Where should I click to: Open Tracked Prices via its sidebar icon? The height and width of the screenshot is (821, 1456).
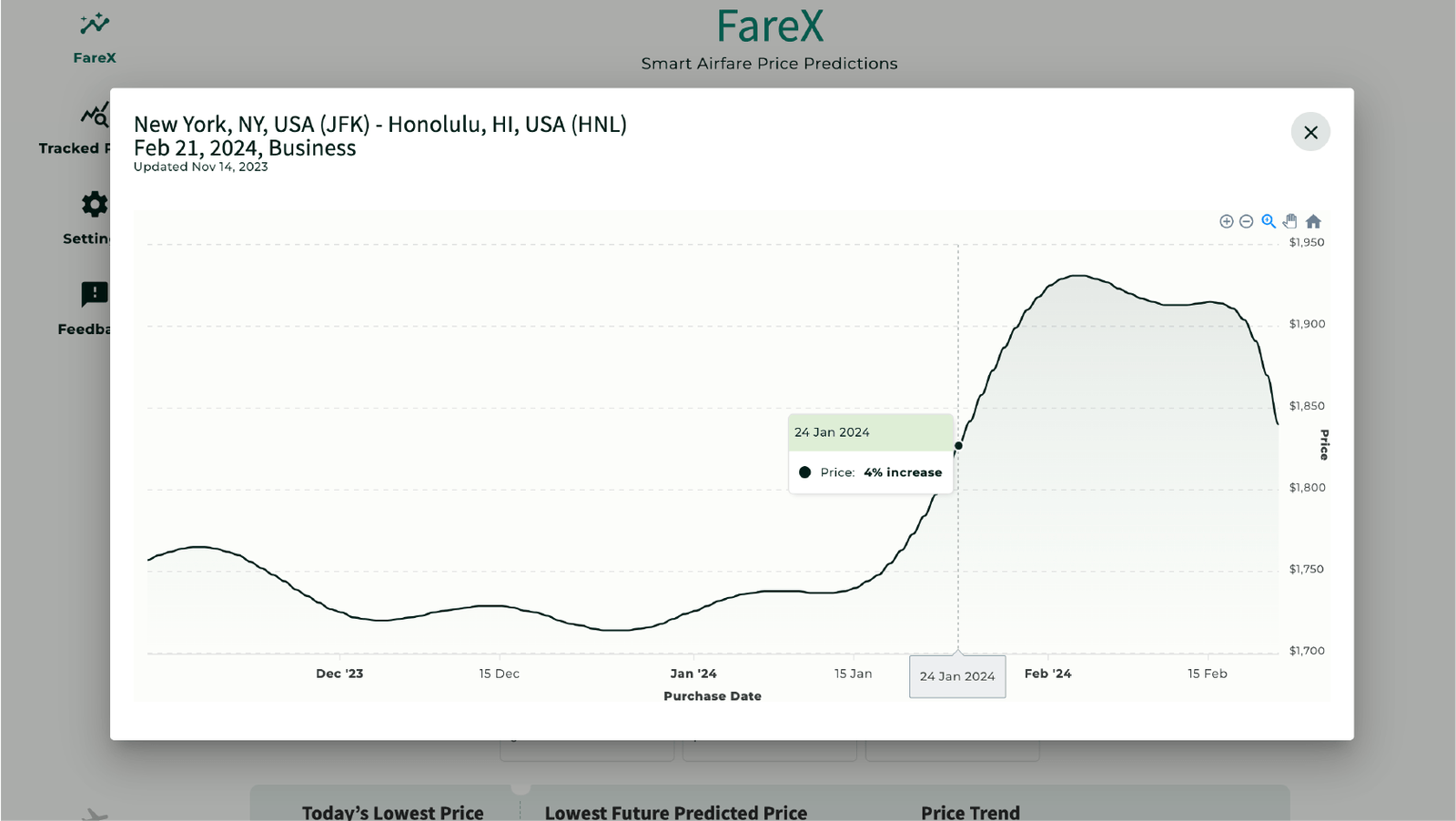click(94, 115)
